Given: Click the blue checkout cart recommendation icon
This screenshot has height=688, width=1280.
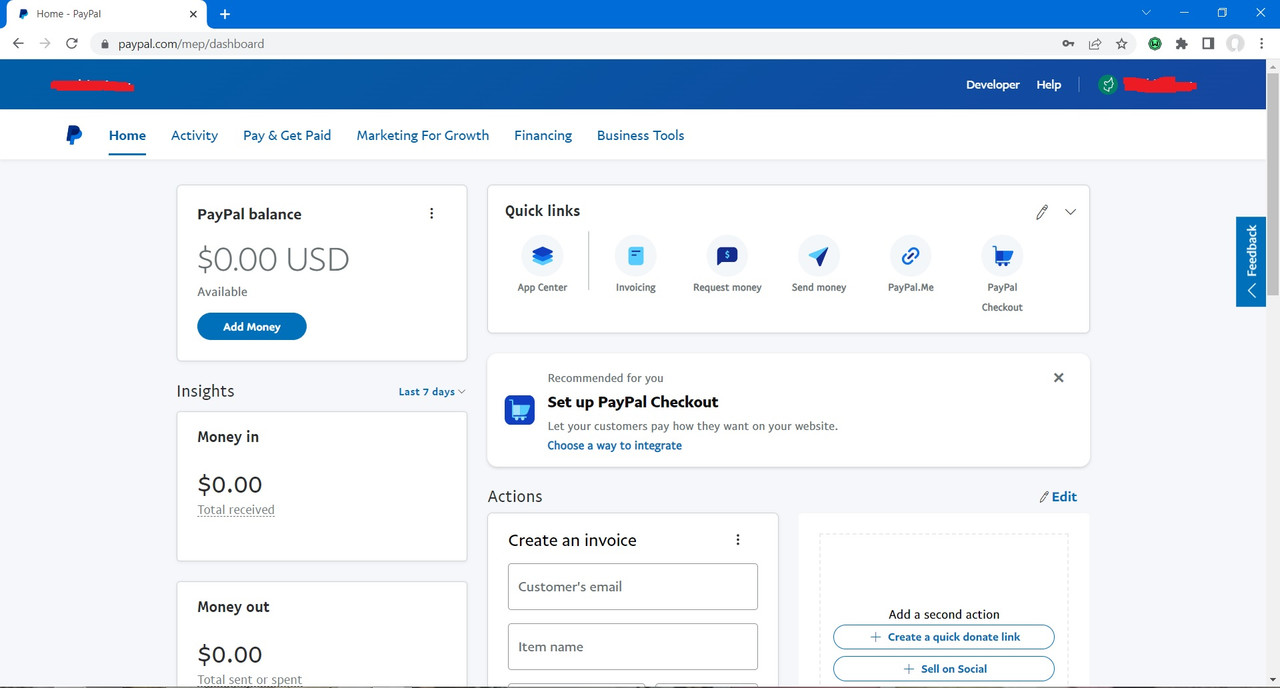Looking at the screenshot, I should [519, 409].
